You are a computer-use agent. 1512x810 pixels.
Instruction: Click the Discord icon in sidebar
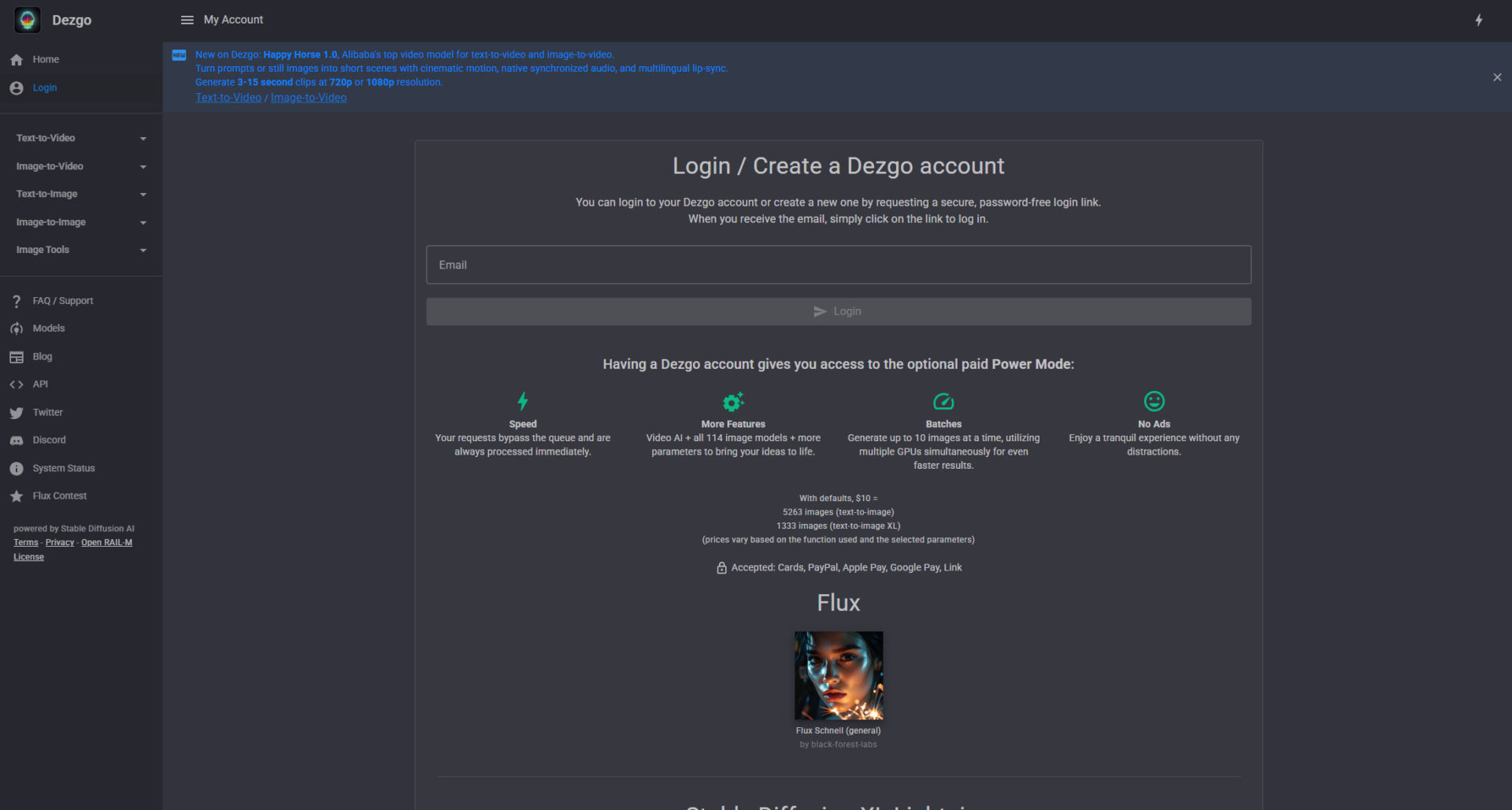click(x=17, y=440)
